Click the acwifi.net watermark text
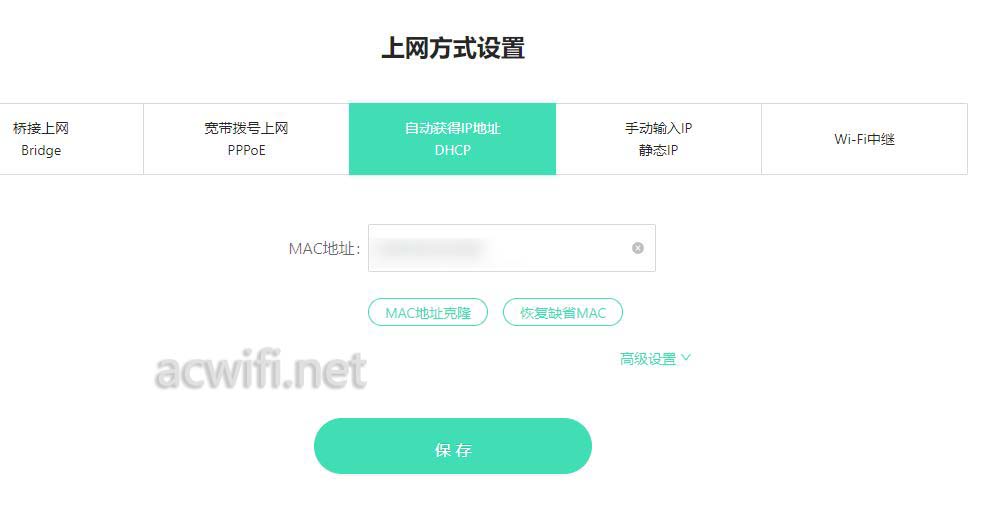 coord(260,371)
